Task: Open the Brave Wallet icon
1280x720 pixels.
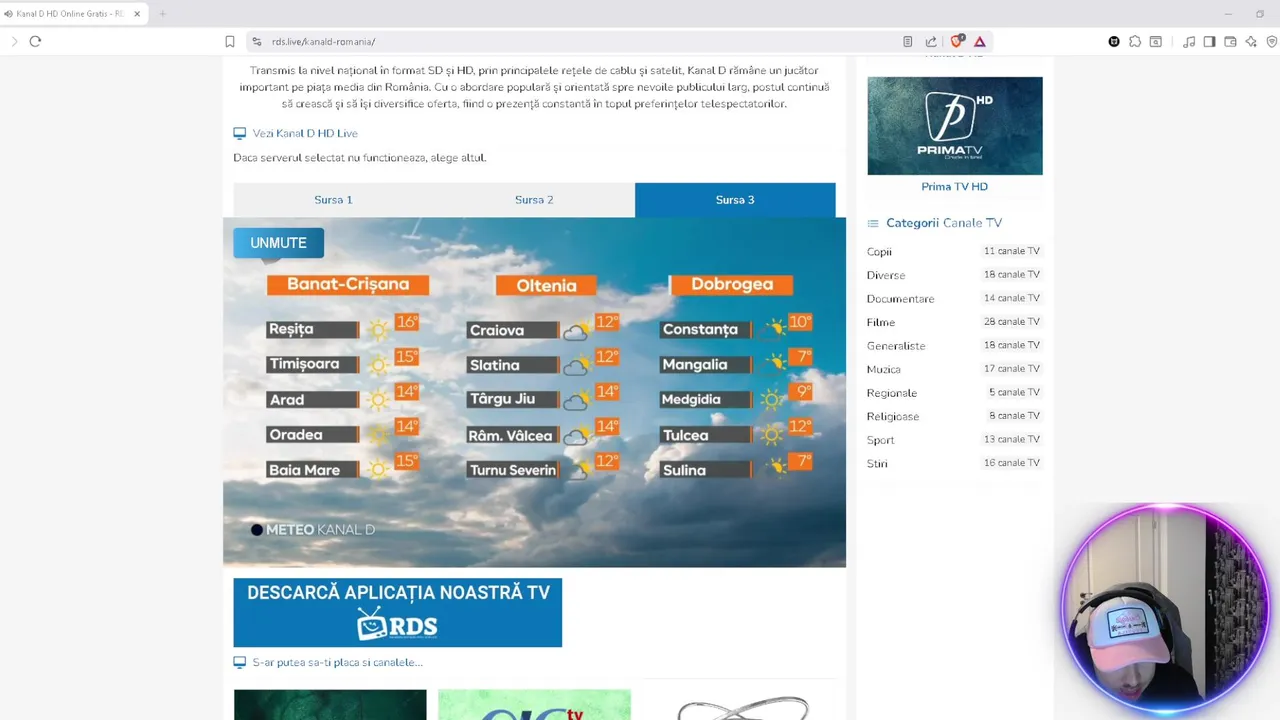Action: pyautogui.click(x=1230, y=42)
